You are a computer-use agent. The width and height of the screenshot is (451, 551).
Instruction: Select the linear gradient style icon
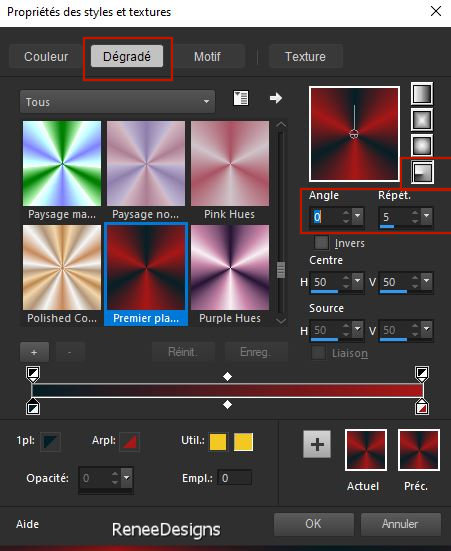tap(421, 94)
